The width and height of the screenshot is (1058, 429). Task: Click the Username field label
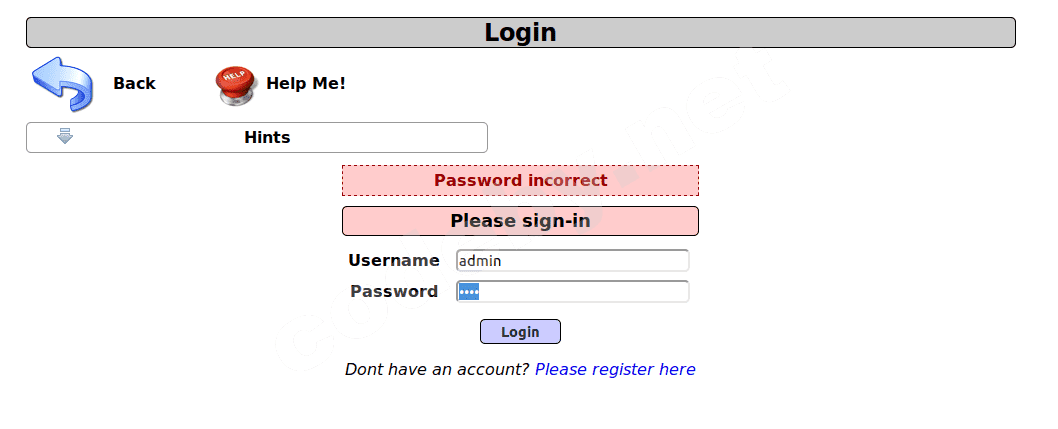394,261
